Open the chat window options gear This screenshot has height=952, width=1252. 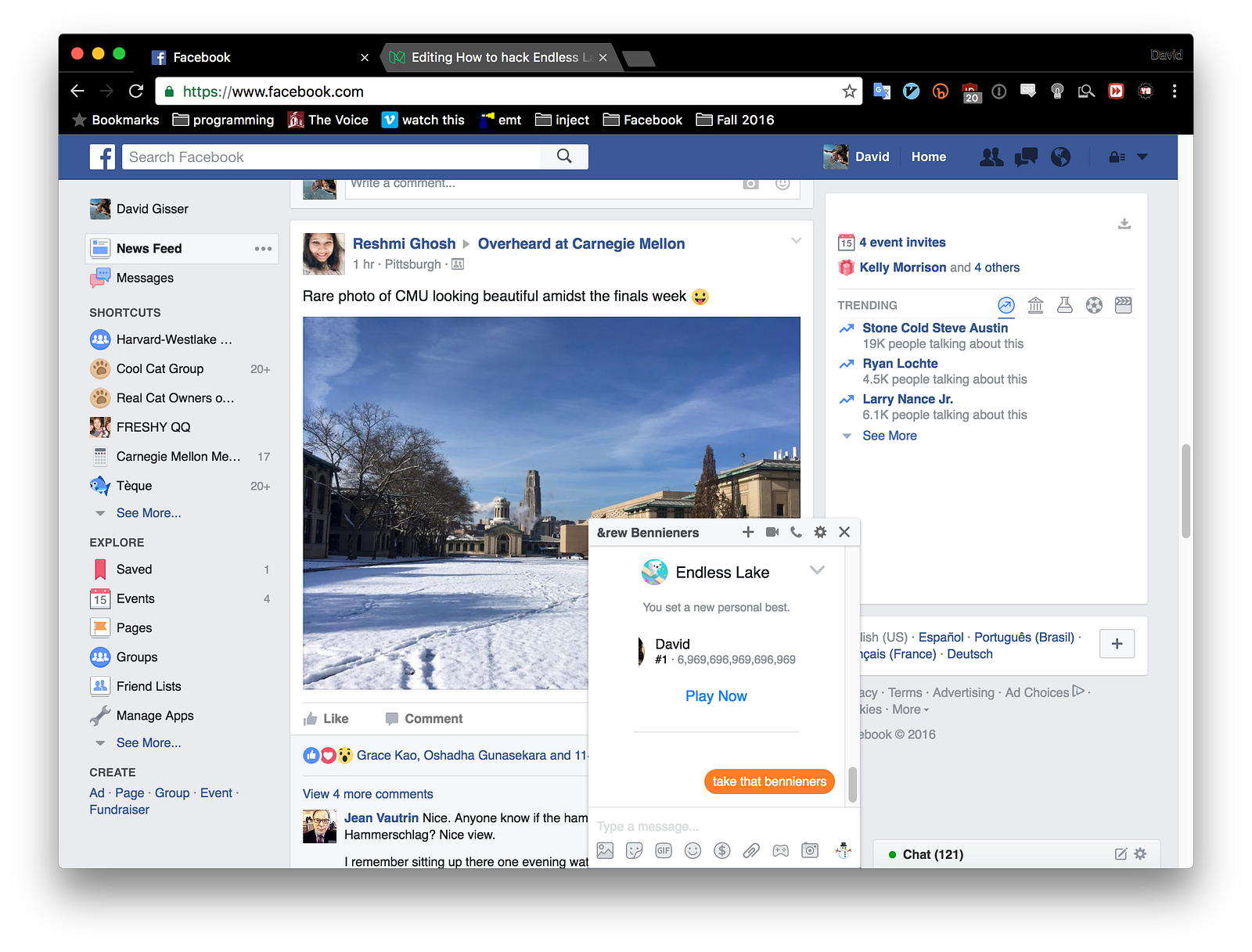pos(820,532)
